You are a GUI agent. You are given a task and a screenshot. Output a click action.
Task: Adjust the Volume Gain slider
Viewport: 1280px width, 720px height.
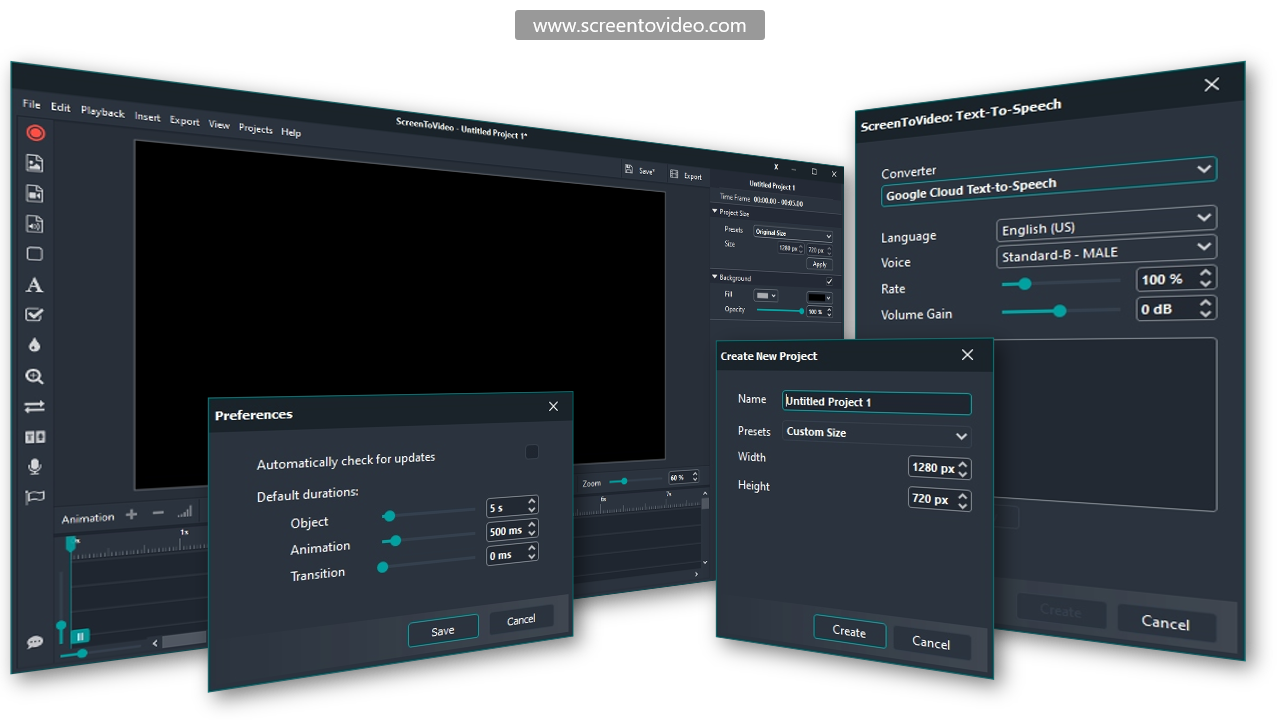(x=1061, y=310)
